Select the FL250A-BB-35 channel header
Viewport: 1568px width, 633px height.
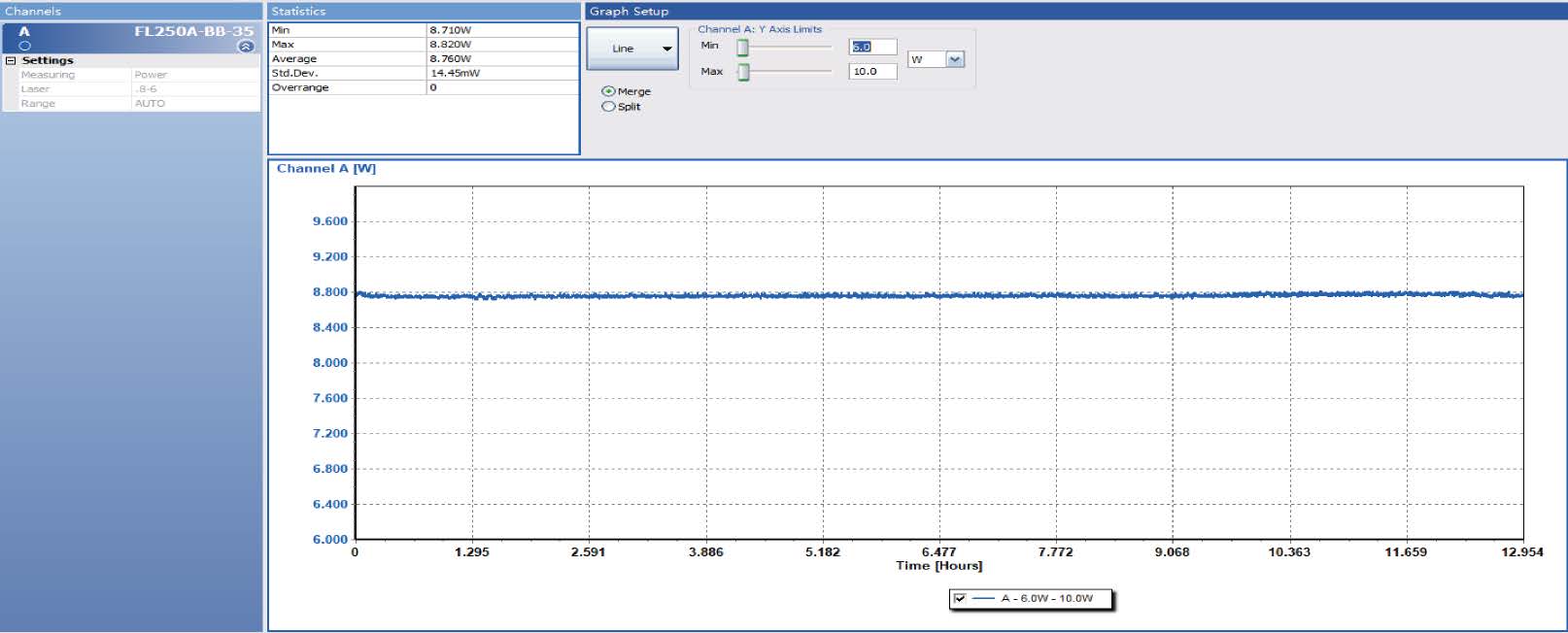[192, 31]
